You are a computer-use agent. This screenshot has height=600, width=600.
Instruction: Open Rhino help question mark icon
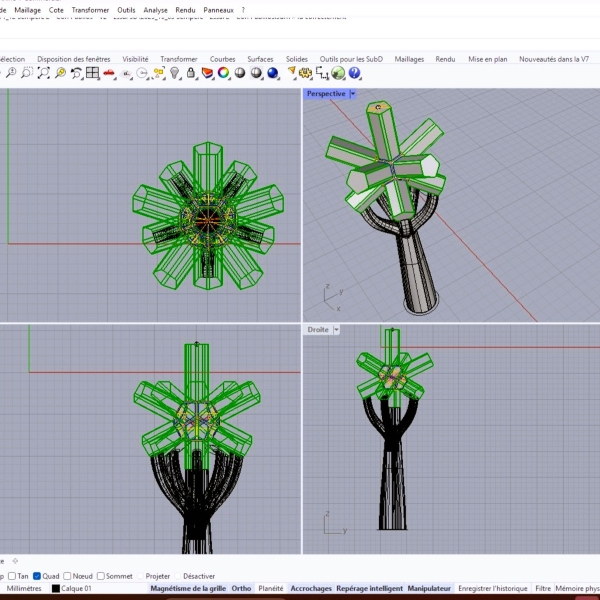click(x=353, y=73)
